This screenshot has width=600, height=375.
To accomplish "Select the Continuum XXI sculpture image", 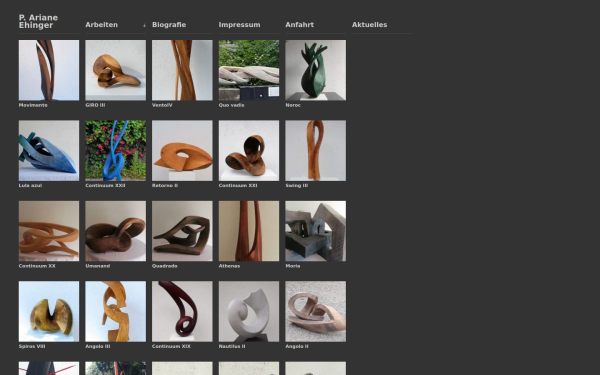I will pyautogui.click(x=249, y=151).
